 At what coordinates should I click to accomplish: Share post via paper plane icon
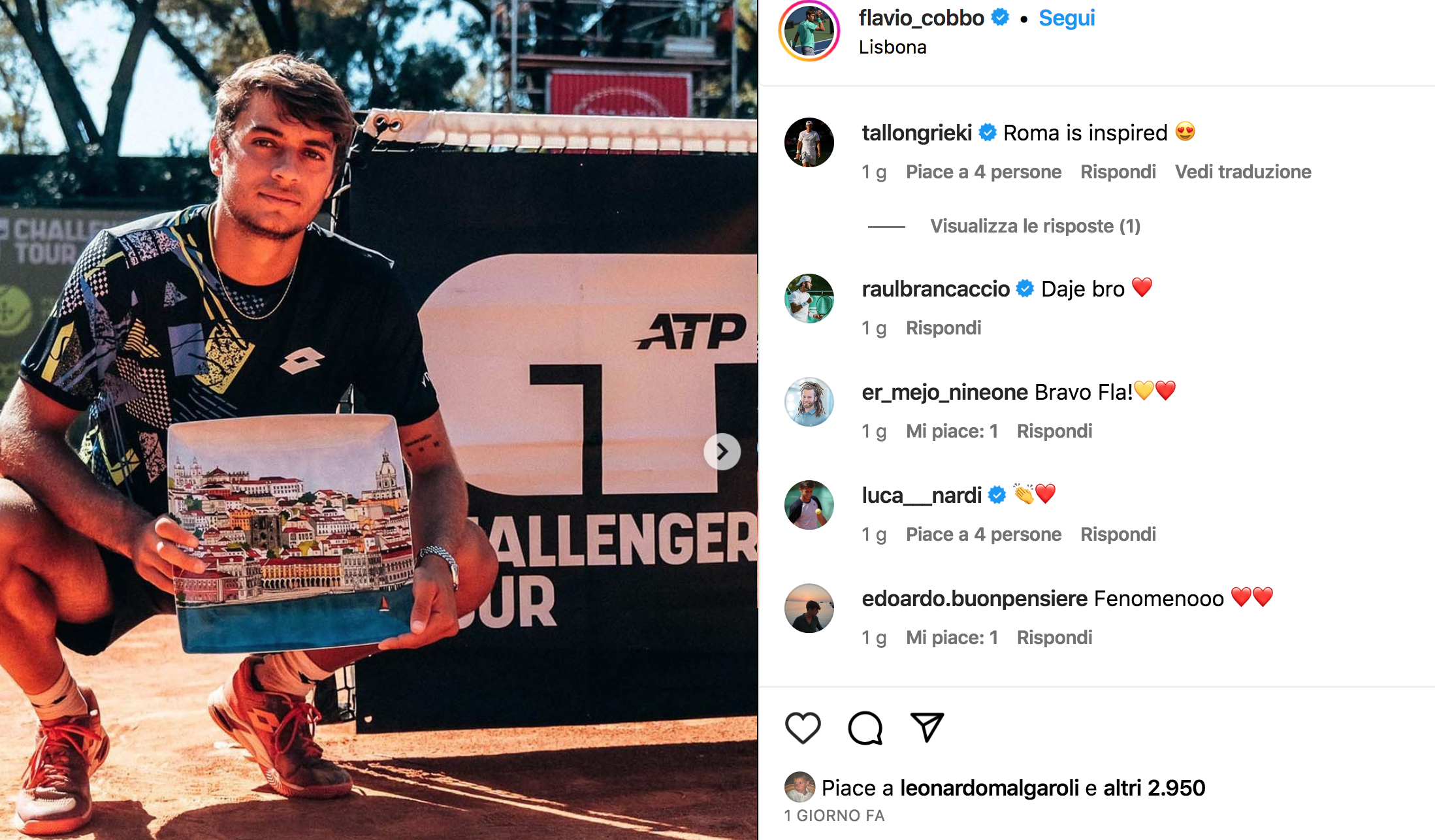(x=927, y=727)
